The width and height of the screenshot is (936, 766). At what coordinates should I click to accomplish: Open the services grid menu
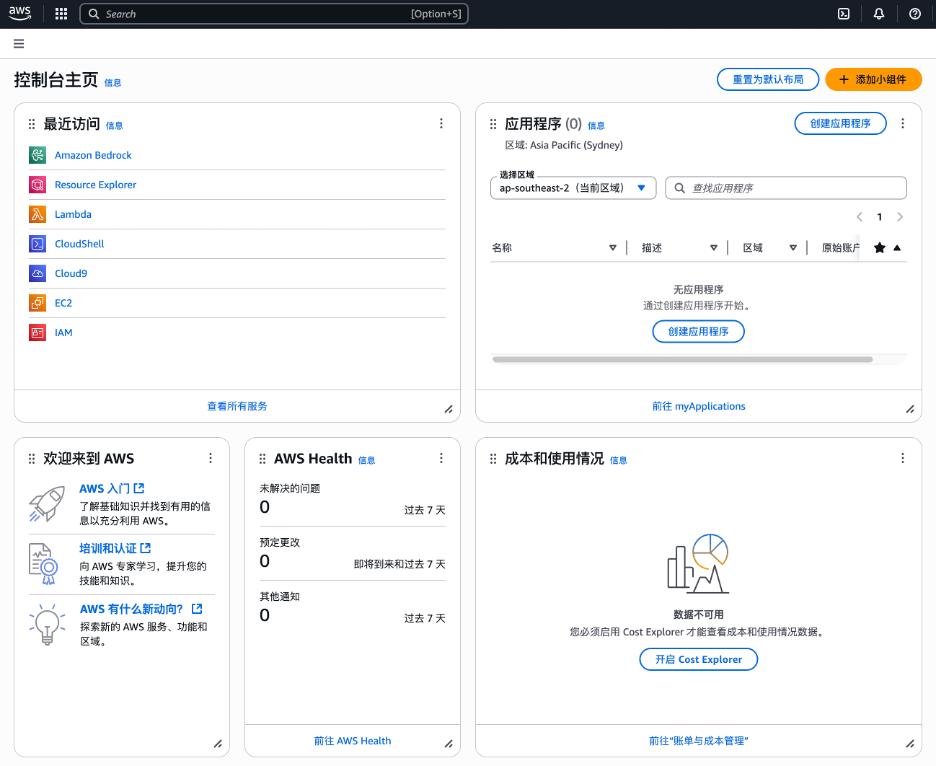tap(61, 14)
